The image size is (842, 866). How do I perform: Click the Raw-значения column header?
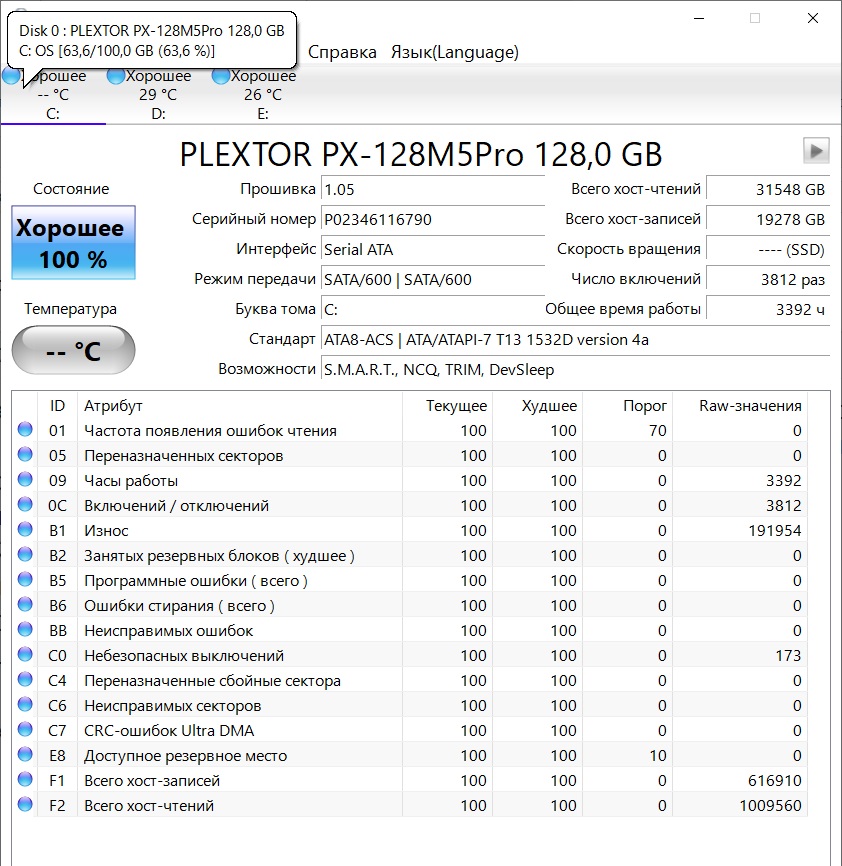[740, 406]
